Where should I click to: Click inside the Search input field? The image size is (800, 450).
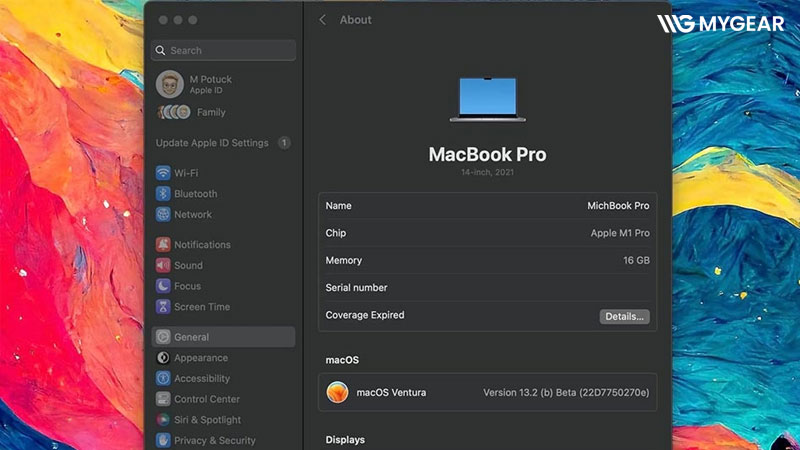pos(223,51)
